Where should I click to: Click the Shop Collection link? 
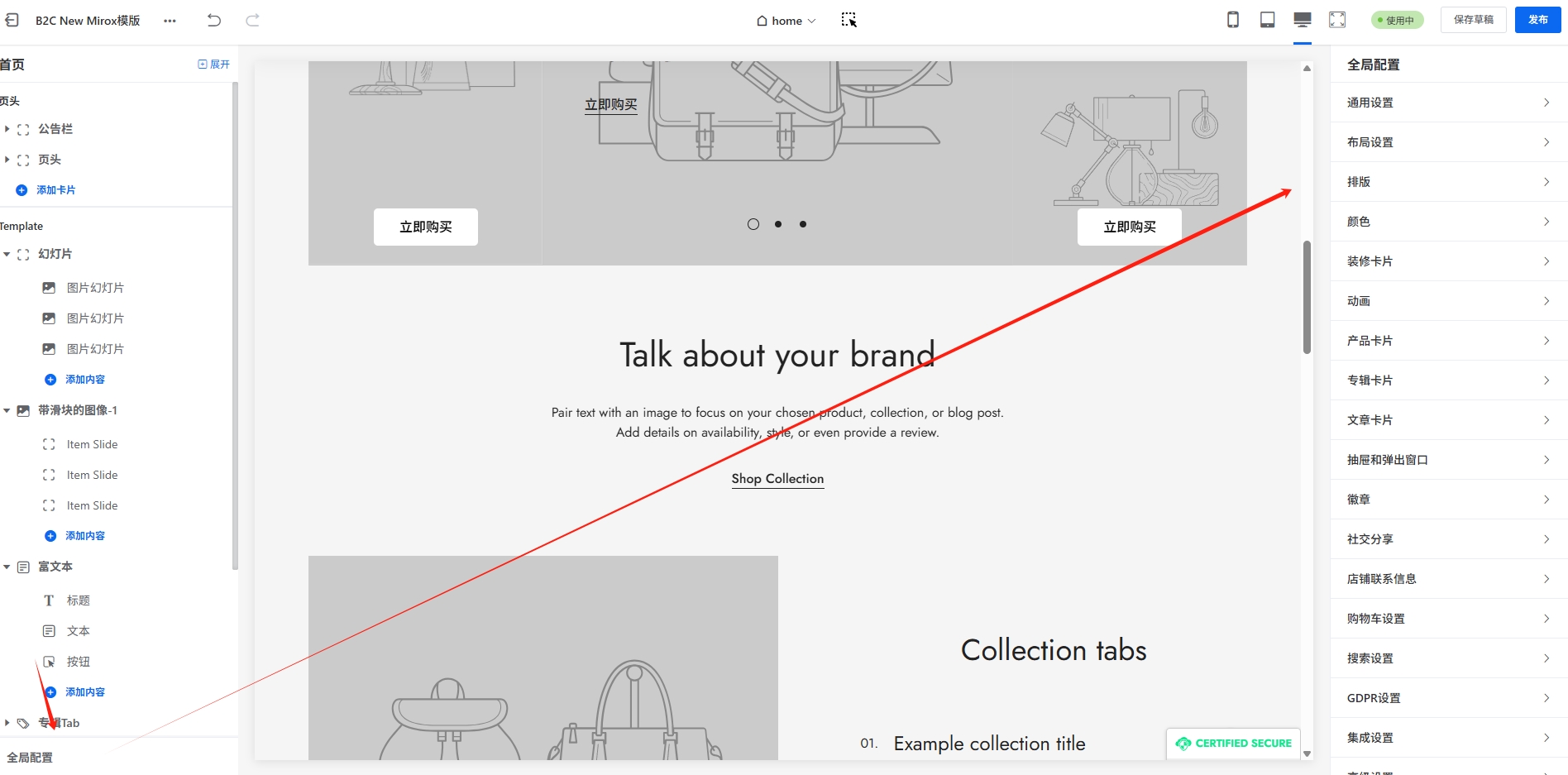click(777, 479)
